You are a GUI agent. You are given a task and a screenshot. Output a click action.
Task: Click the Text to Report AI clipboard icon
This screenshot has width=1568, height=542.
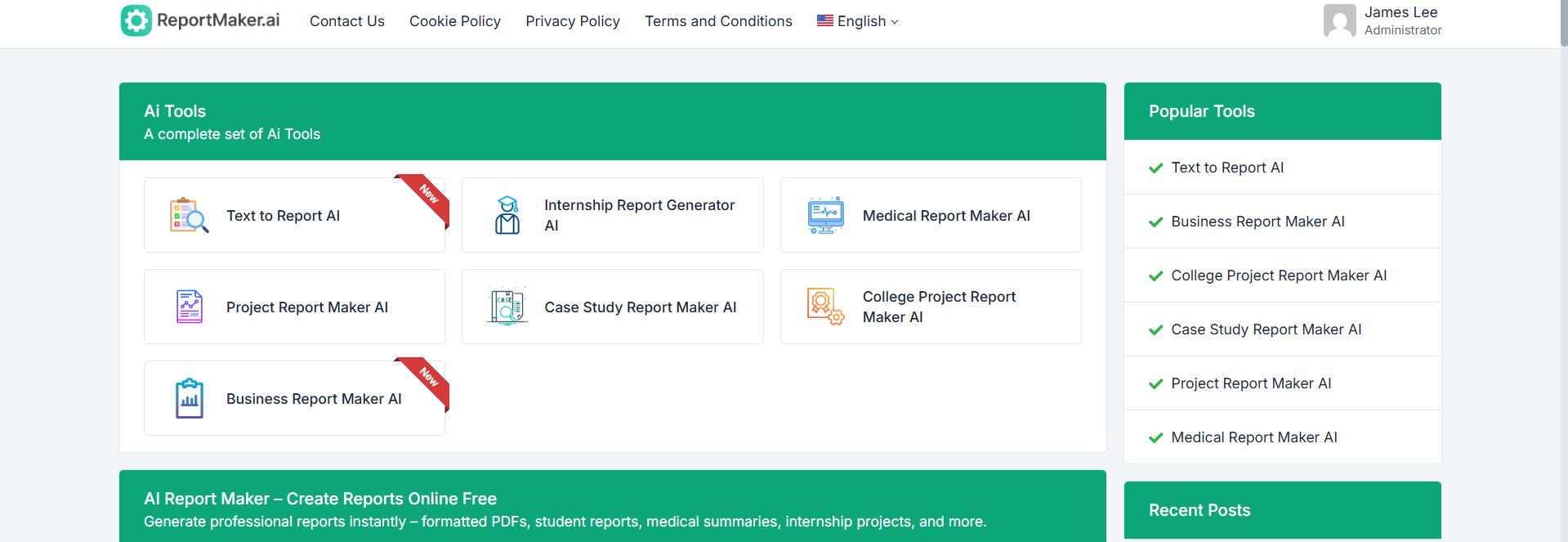tap(189, 216)
